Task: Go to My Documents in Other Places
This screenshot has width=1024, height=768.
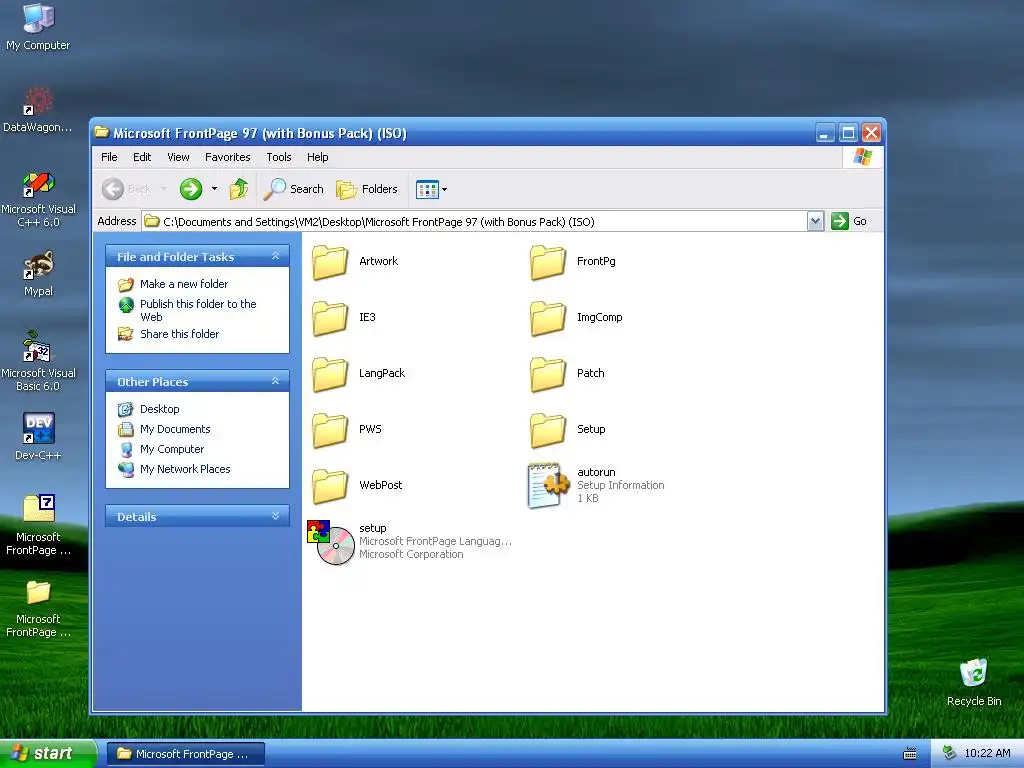Action: tap(175, 429)
